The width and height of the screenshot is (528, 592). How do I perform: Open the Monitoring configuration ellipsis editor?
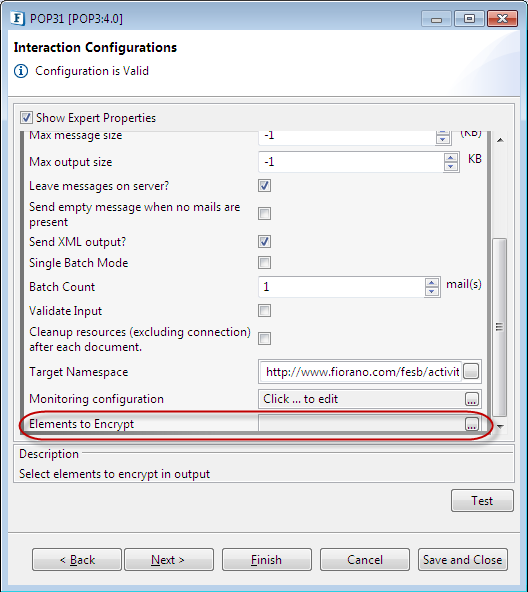coord(472,399)
